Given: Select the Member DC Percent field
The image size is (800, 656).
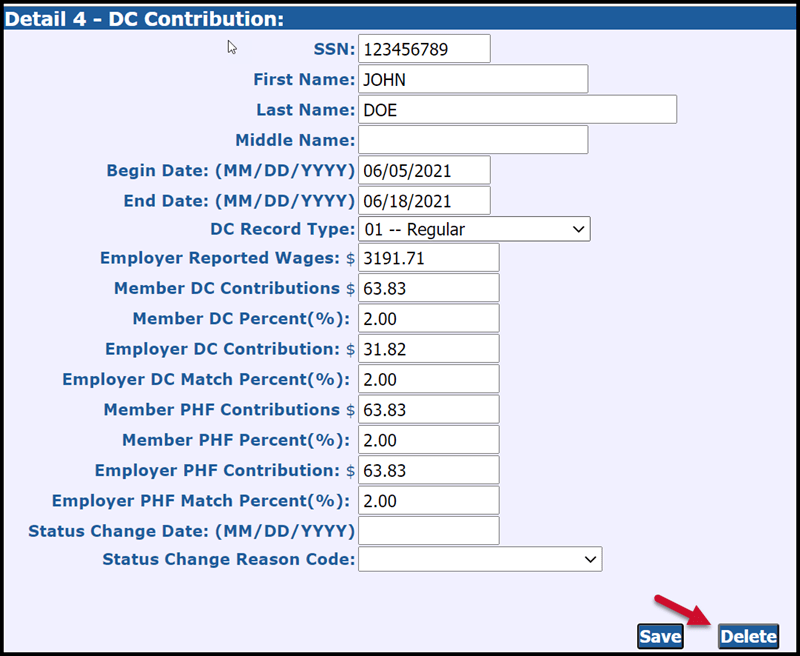Looking at the screenshot, I should pyautogui.click(x=428, y=318).
